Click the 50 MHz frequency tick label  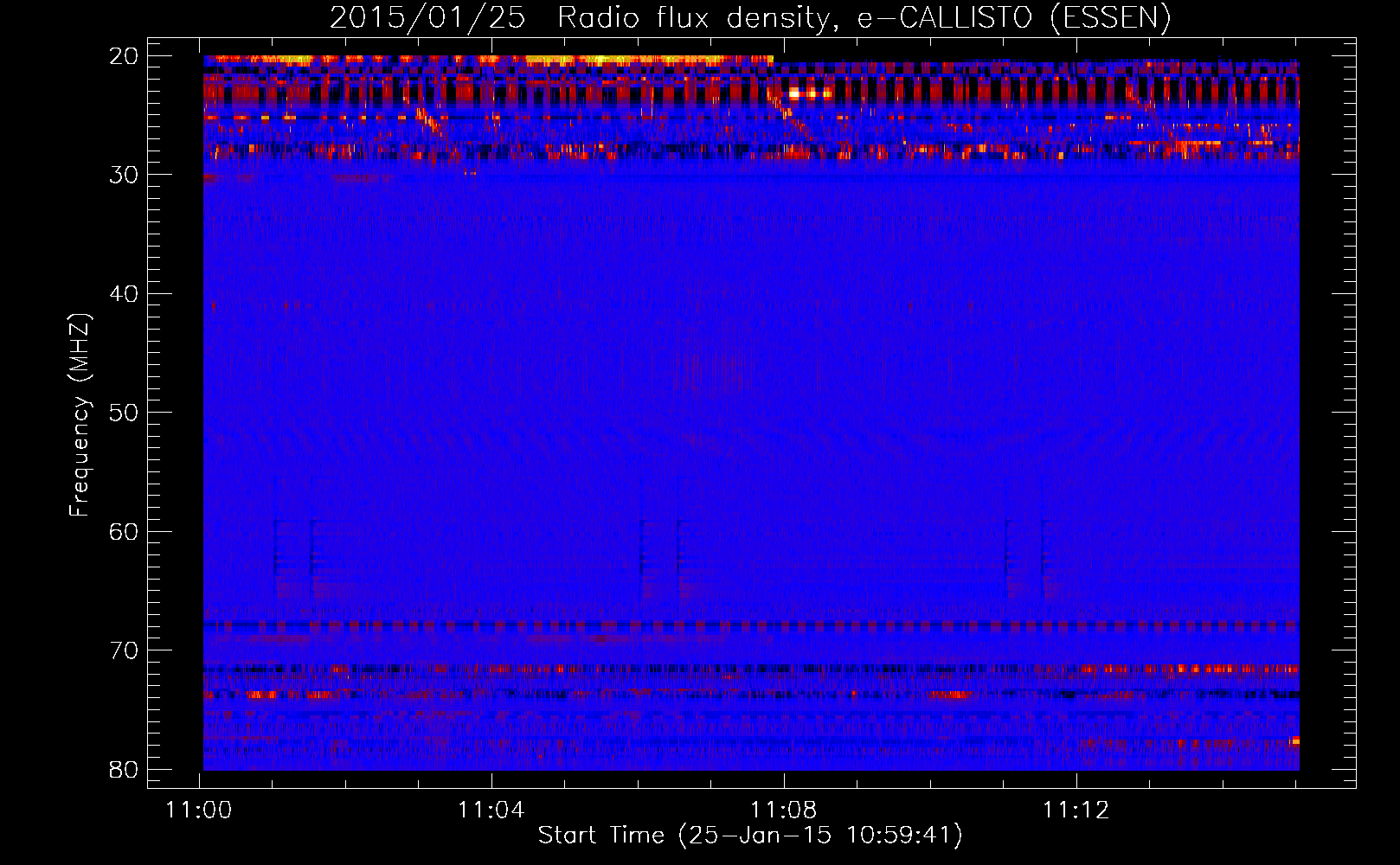pyautogui.click(x=125, y=413)
